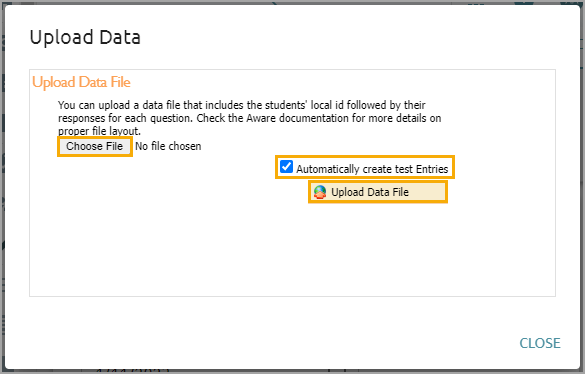
Task: Dismiss the dialog with the teal CLOSE link
Action: [x=540, y=343]
